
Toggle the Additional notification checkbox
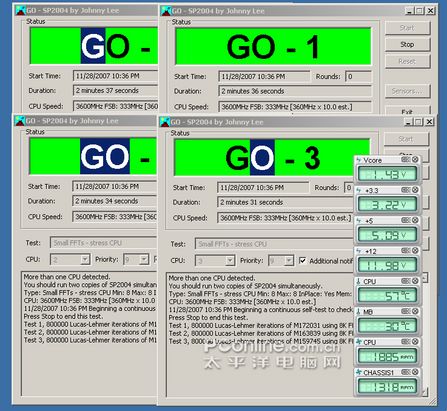click(303, 261)
